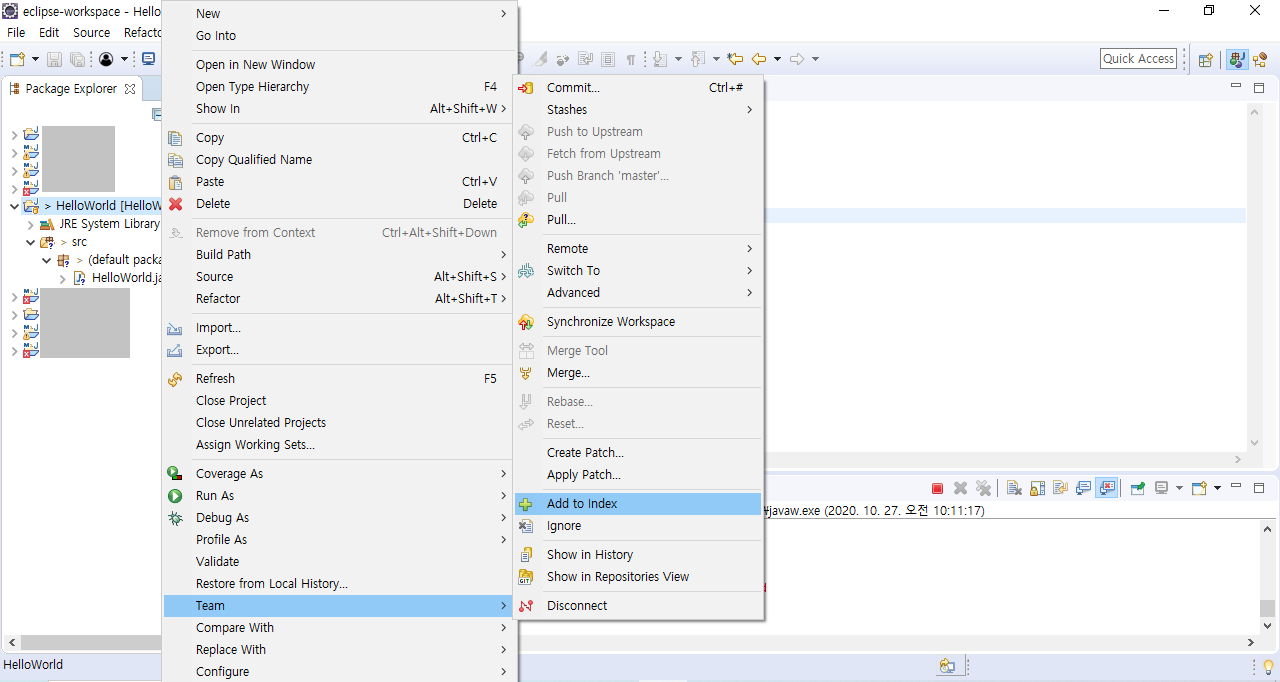Click the Disconnect icon in Team submenu
The width and height of the screenshot is (1280, 682).
(x=526, y=606)
